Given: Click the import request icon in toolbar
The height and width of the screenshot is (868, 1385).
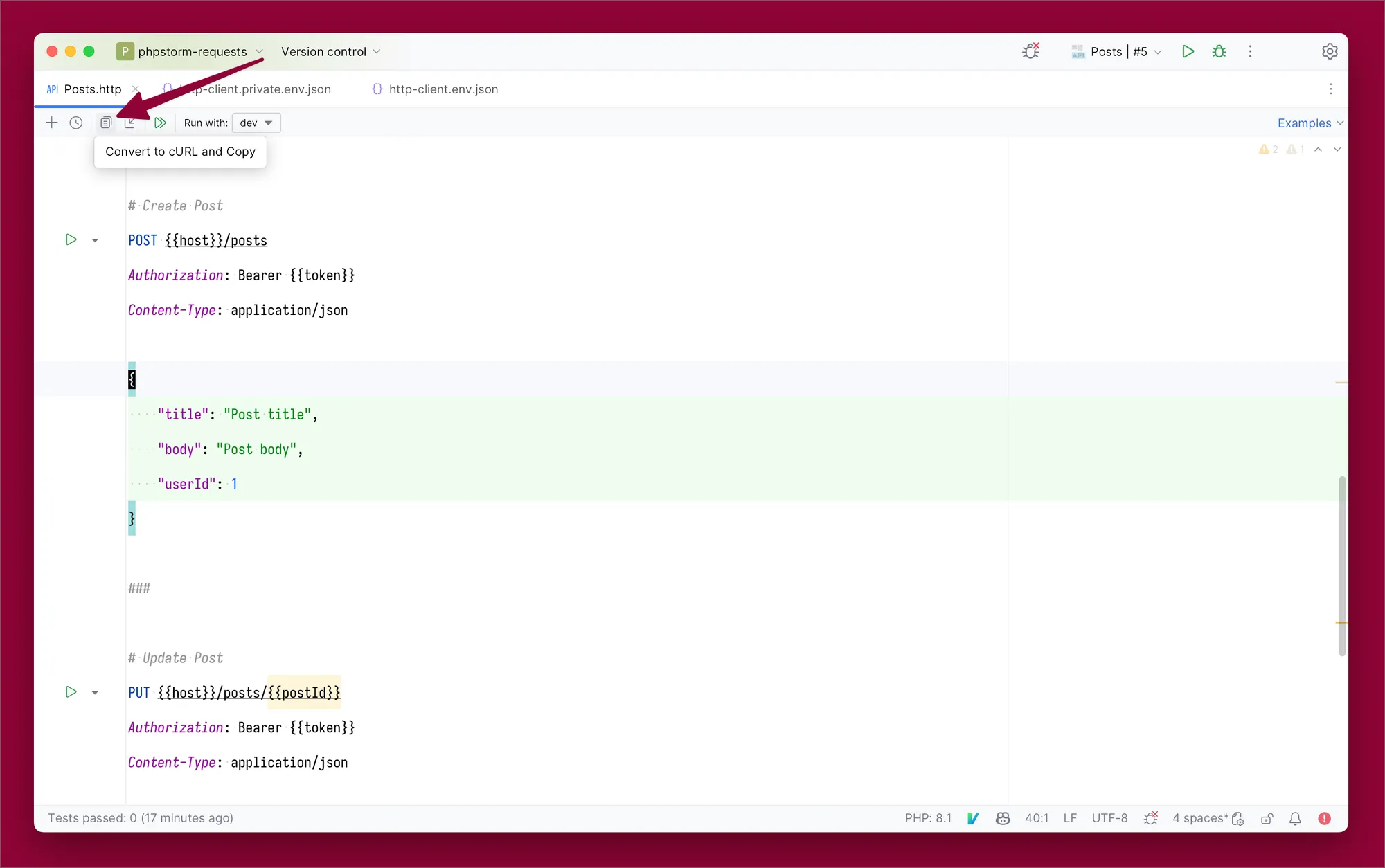Looking at the screenshot, I should [129, 123].
